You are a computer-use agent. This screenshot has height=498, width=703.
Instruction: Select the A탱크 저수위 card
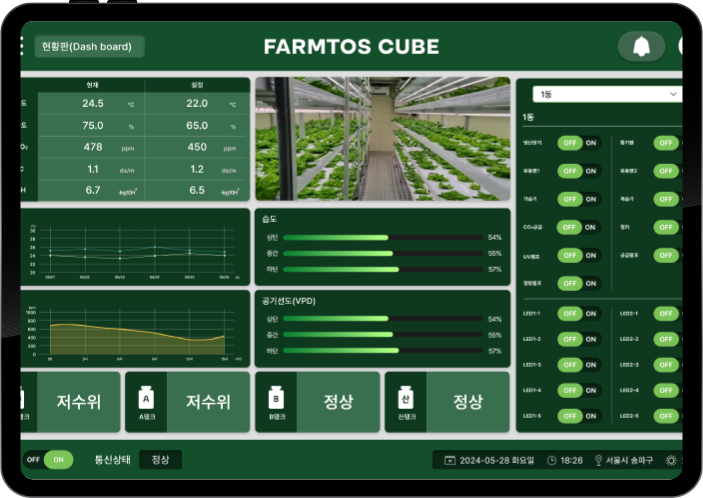pos(187,402)
